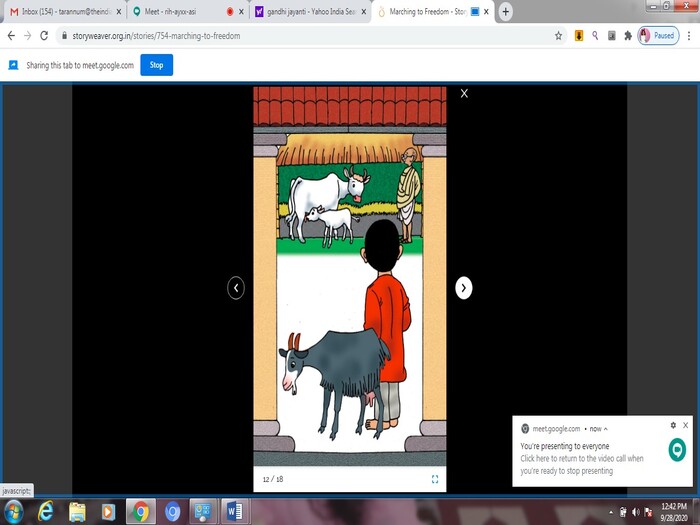Open the control panel taskbar icon
Screen dimensions: 700x525
pos(203,512)
